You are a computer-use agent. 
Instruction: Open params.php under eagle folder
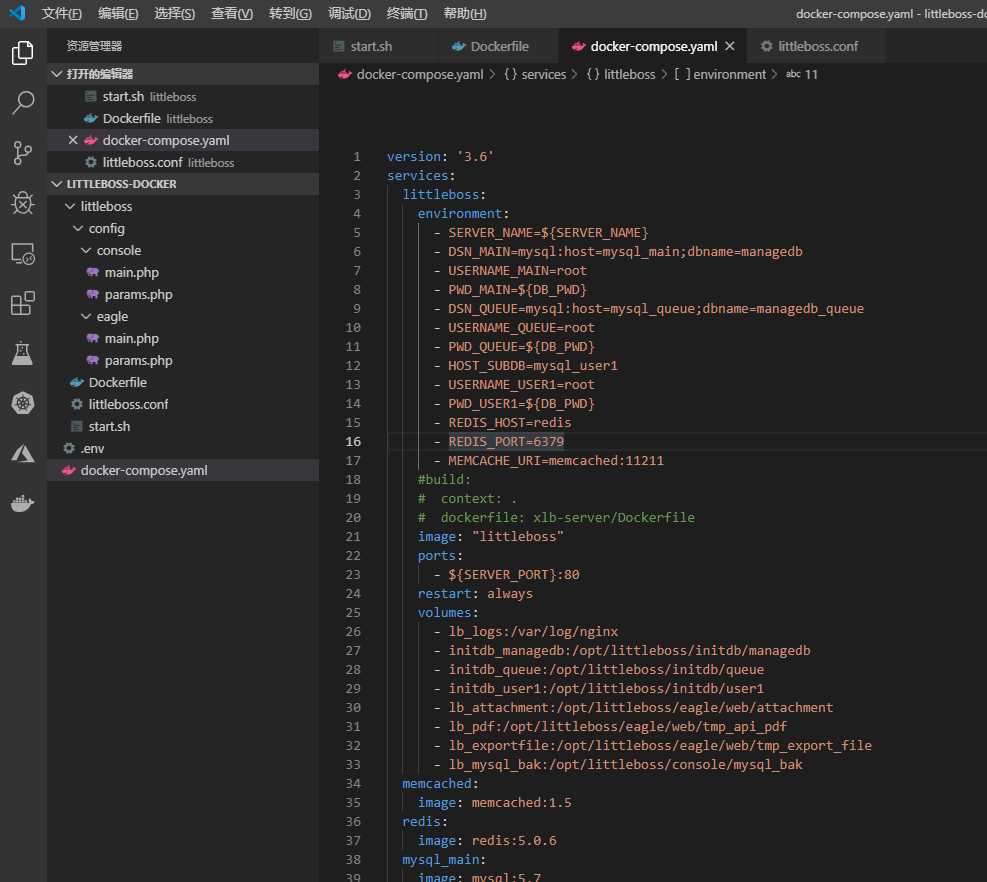[183, 360]
